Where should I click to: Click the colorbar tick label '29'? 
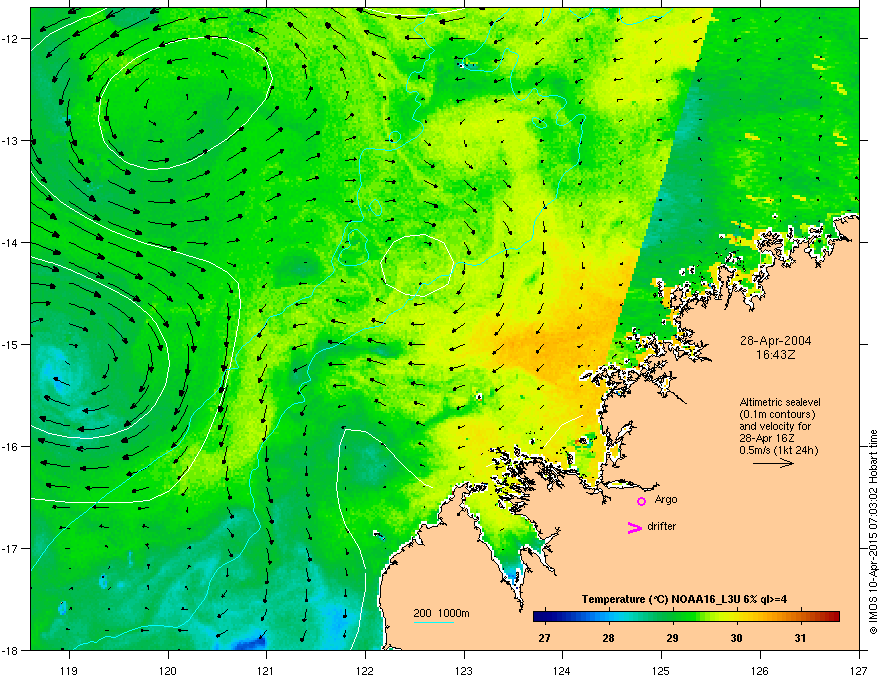click(x=672, y=638)
